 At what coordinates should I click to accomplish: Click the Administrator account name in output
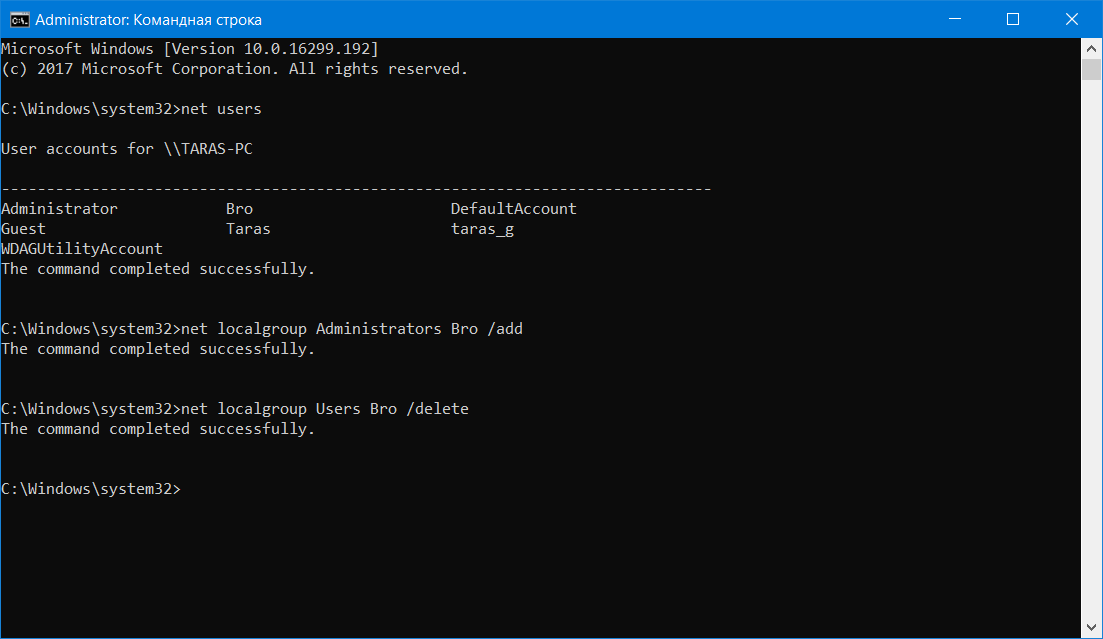[59, 209]
